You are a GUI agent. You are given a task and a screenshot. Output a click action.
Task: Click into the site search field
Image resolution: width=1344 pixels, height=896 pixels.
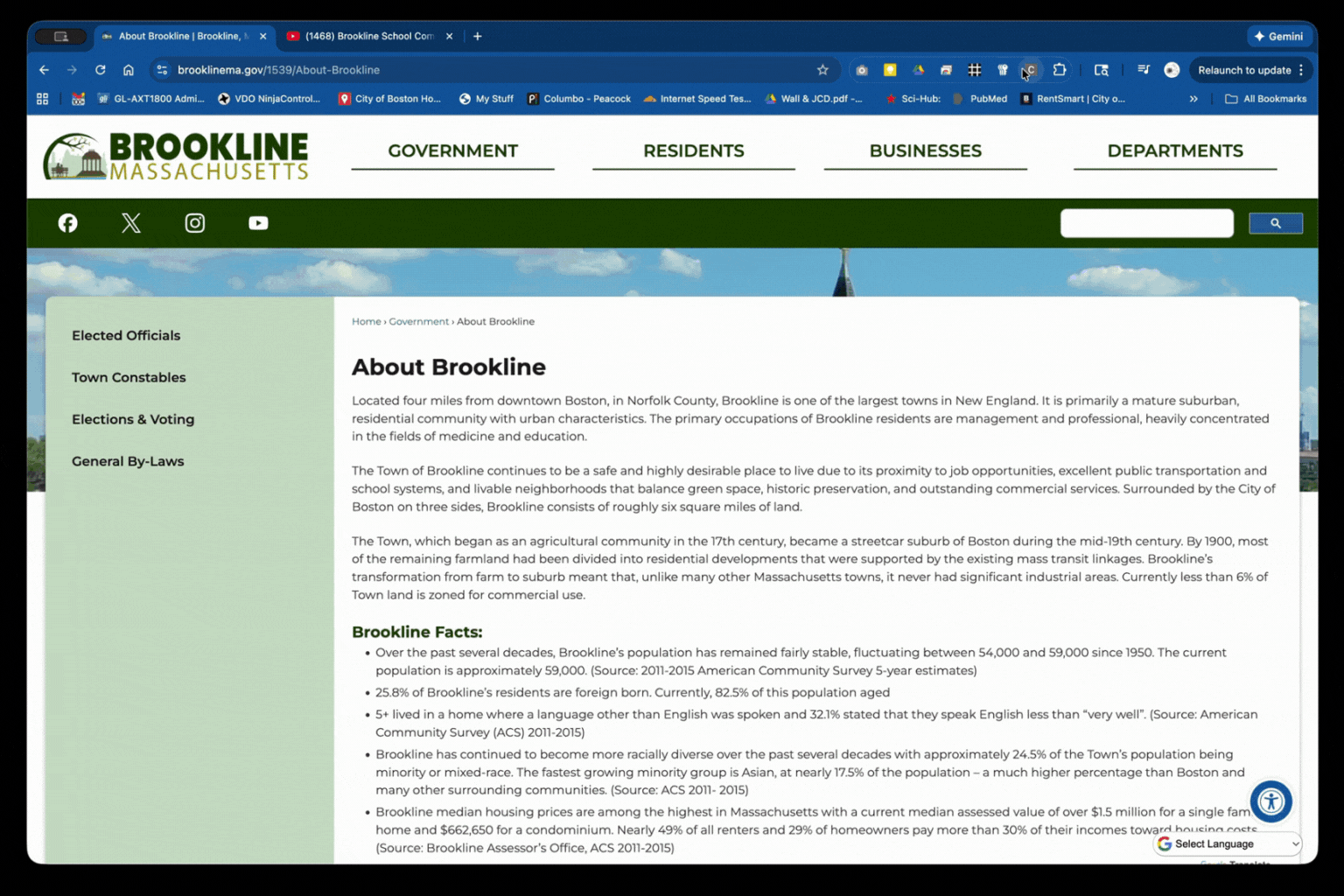pyautogui.click(x=1146, y=223)
